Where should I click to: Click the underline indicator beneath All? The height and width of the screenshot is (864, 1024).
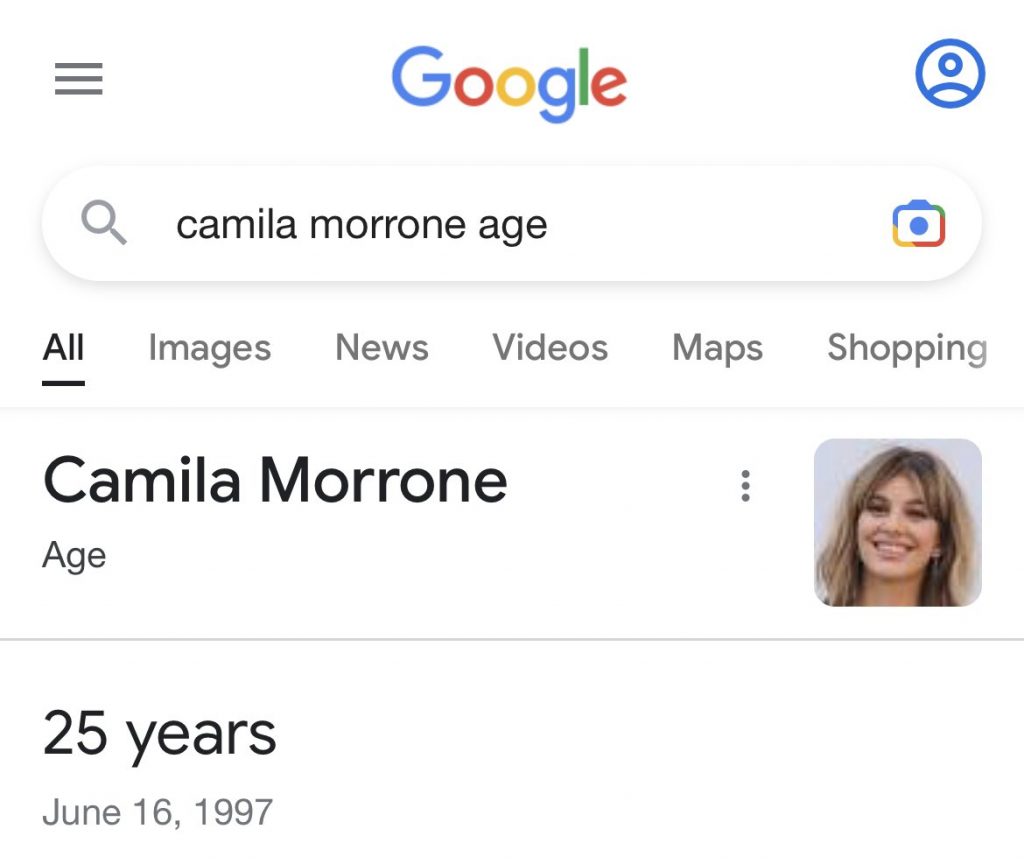[63, 382]
